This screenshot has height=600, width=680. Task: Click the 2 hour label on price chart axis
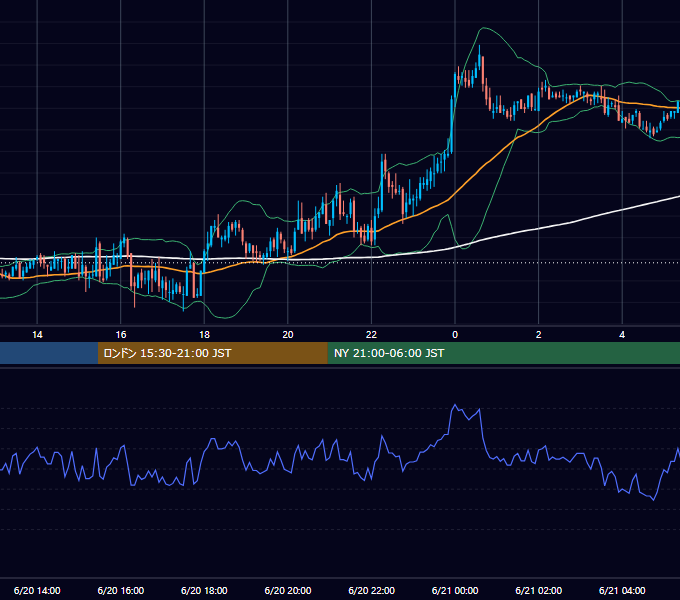coord(539,335)
